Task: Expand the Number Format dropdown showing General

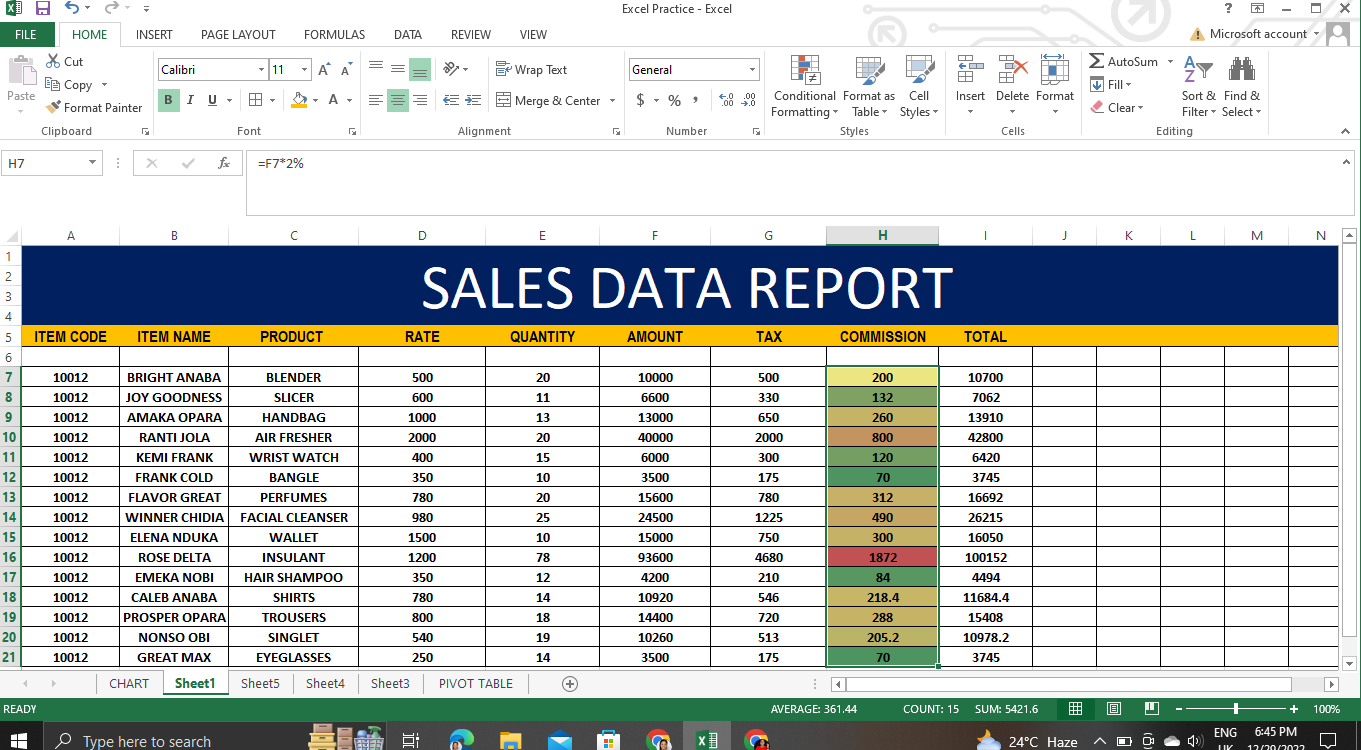Action: tap(752, 70)
